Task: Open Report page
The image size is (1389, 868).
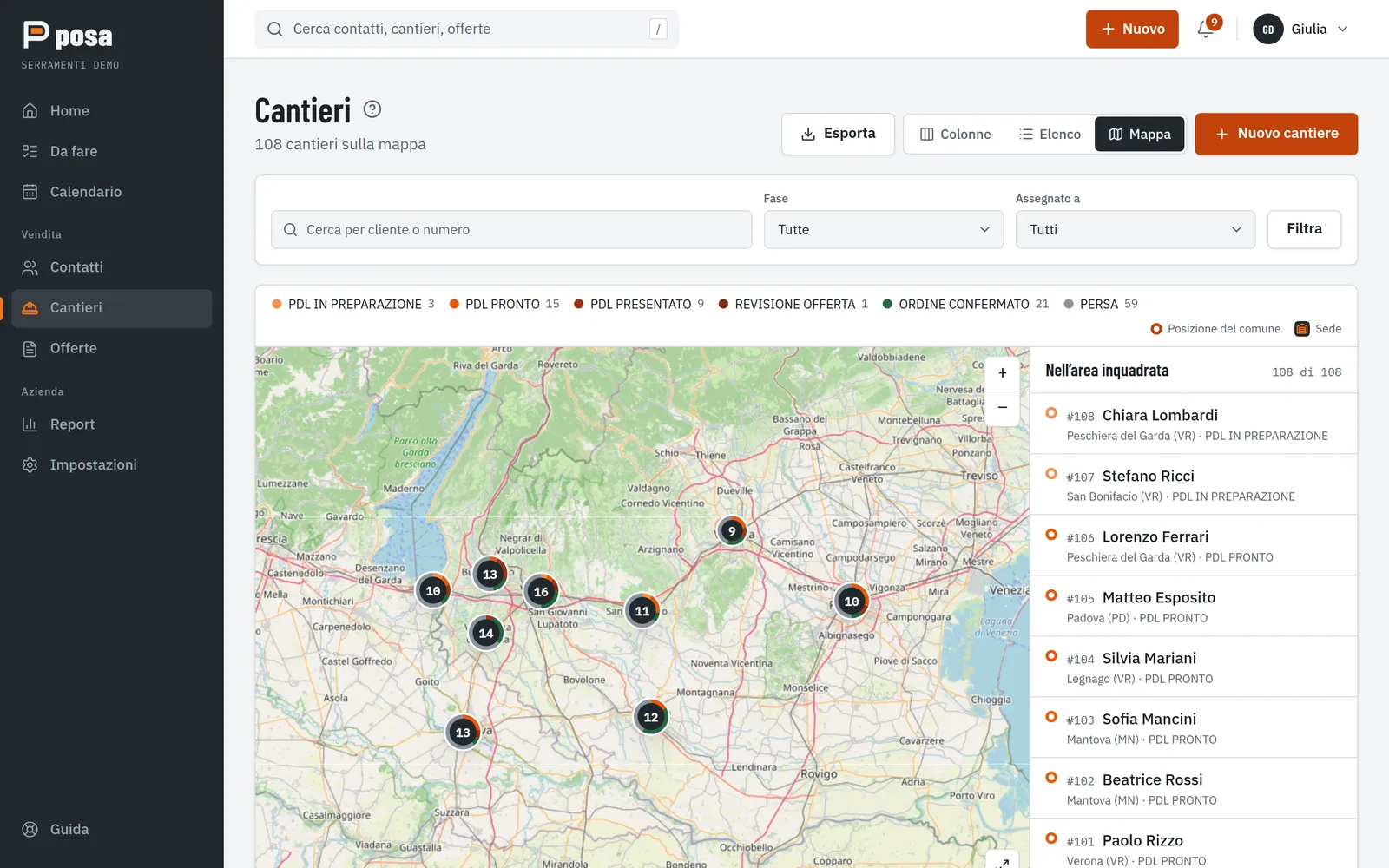Action: coord(112,424)
